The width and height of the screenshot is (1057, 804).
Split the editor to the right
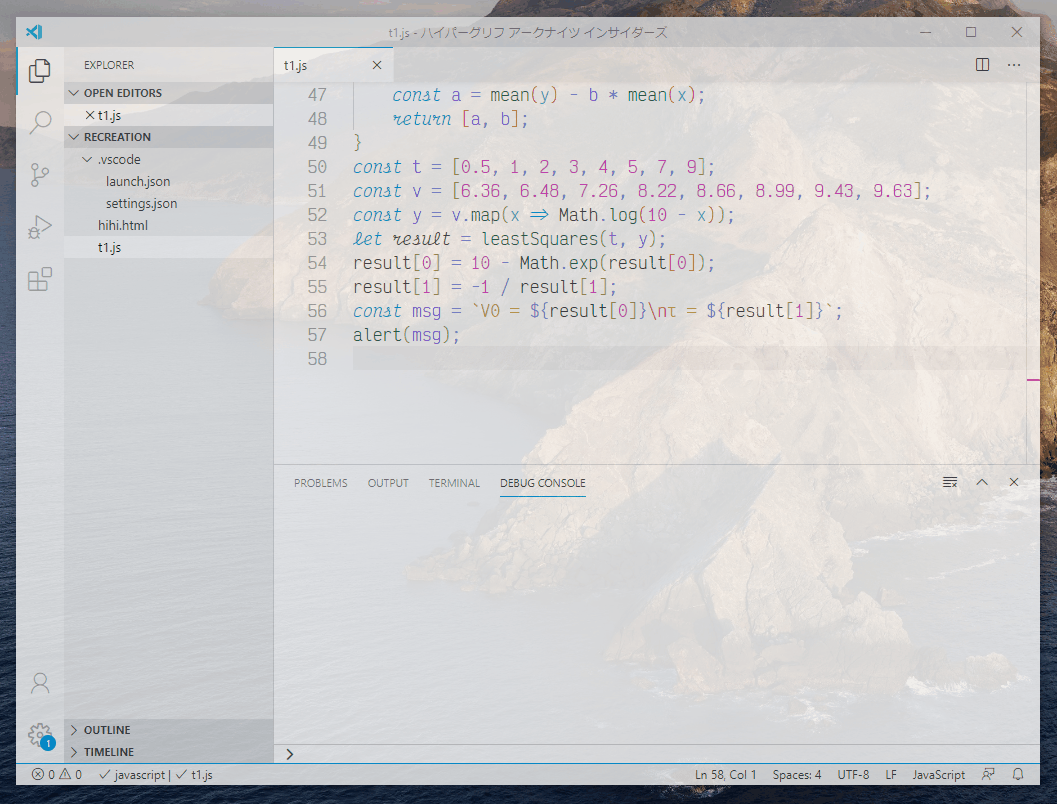point(982,65)
